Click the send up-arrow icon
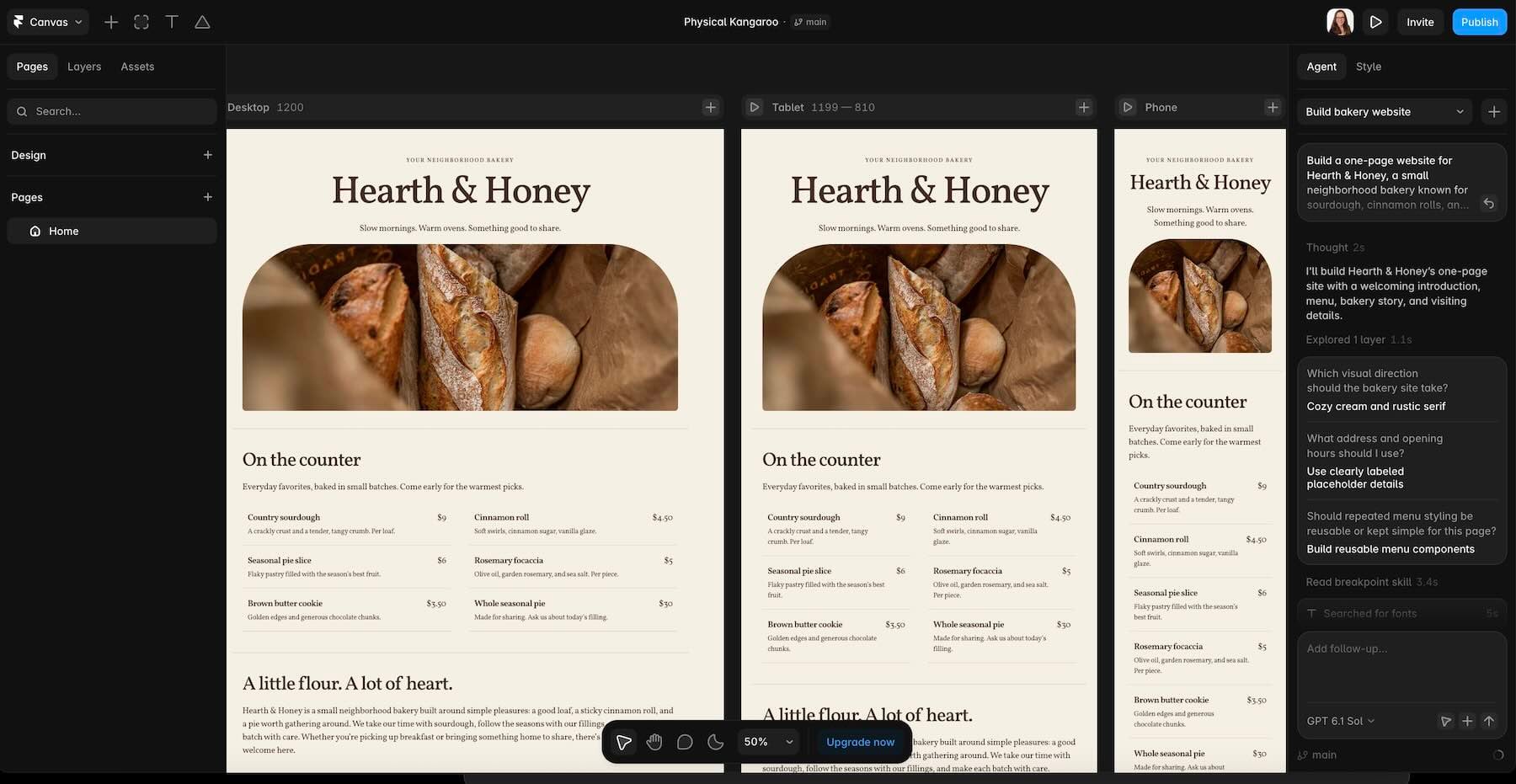The width and height of the screenshot is (1516, 784). point(1489,721)
